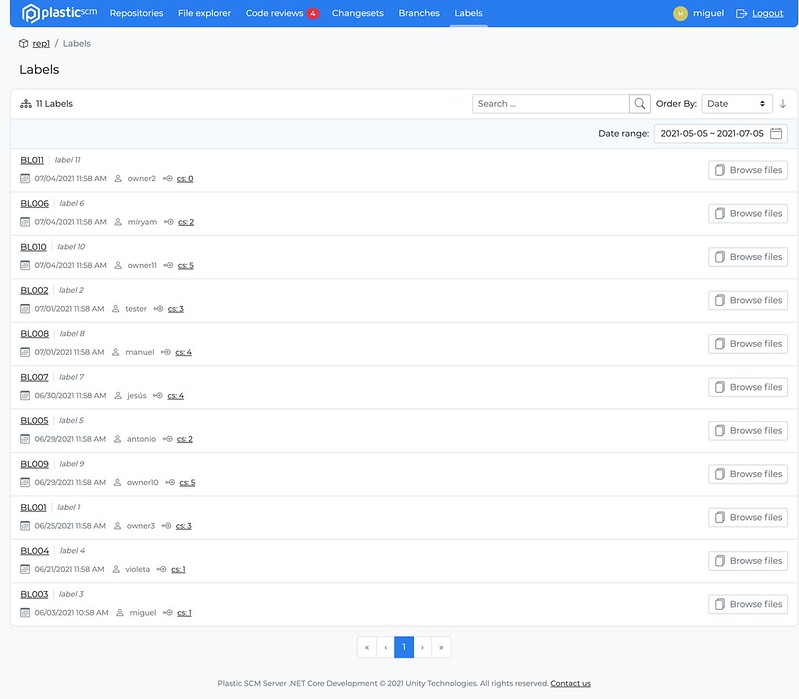
Task: Click the changeset icon in BL001 row
Action: coord(167,526)
